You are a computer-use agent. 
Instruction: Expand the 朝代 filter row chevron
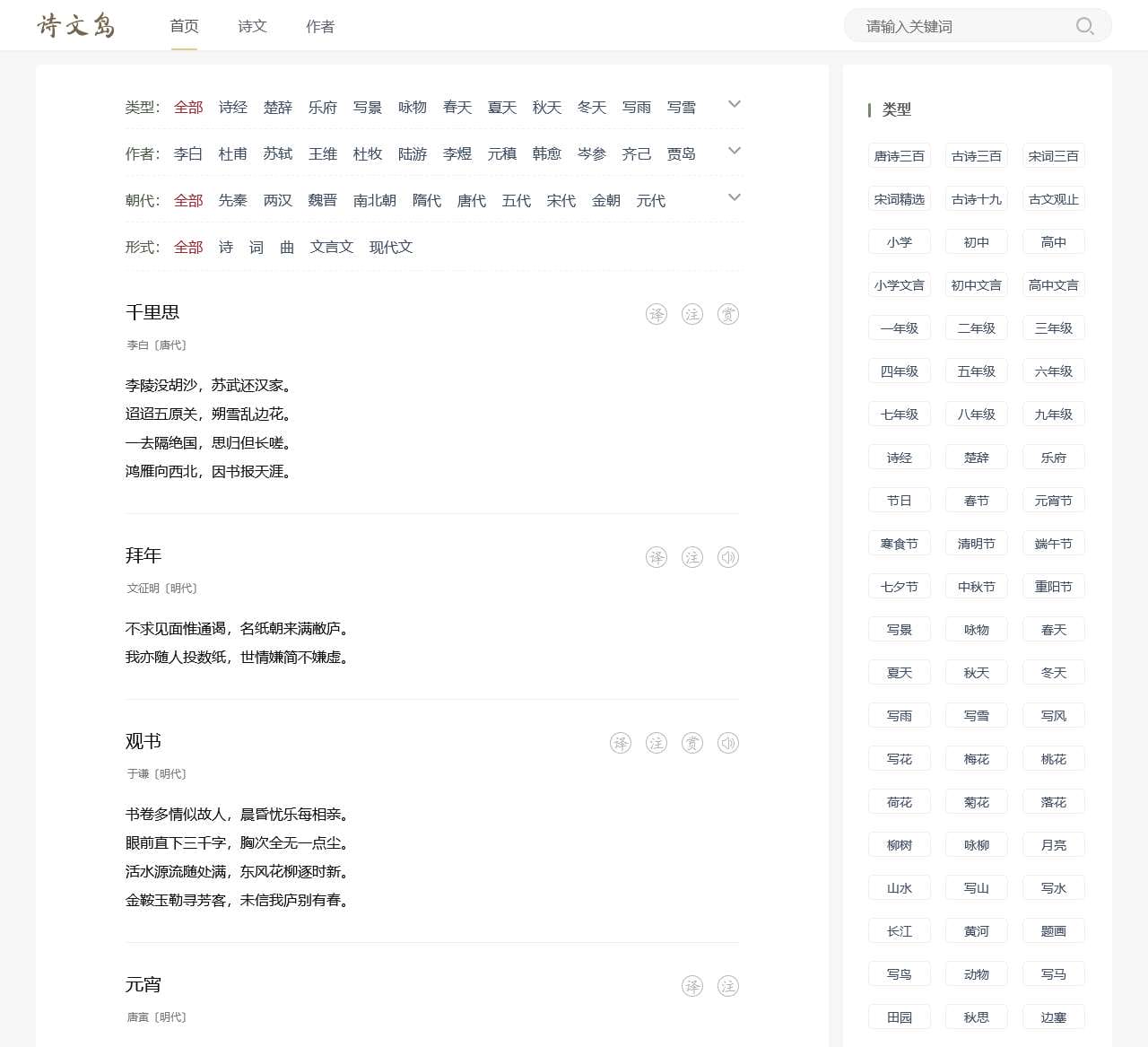coord(734,197)
